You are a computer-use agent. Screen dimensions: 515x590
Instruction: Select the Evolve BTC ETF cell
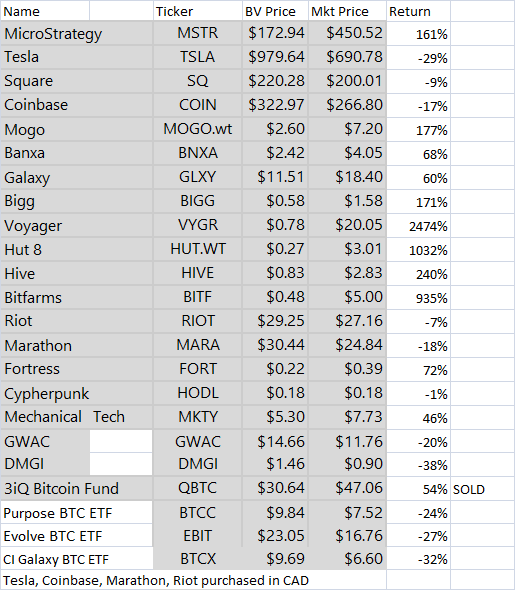click(77, 536)
